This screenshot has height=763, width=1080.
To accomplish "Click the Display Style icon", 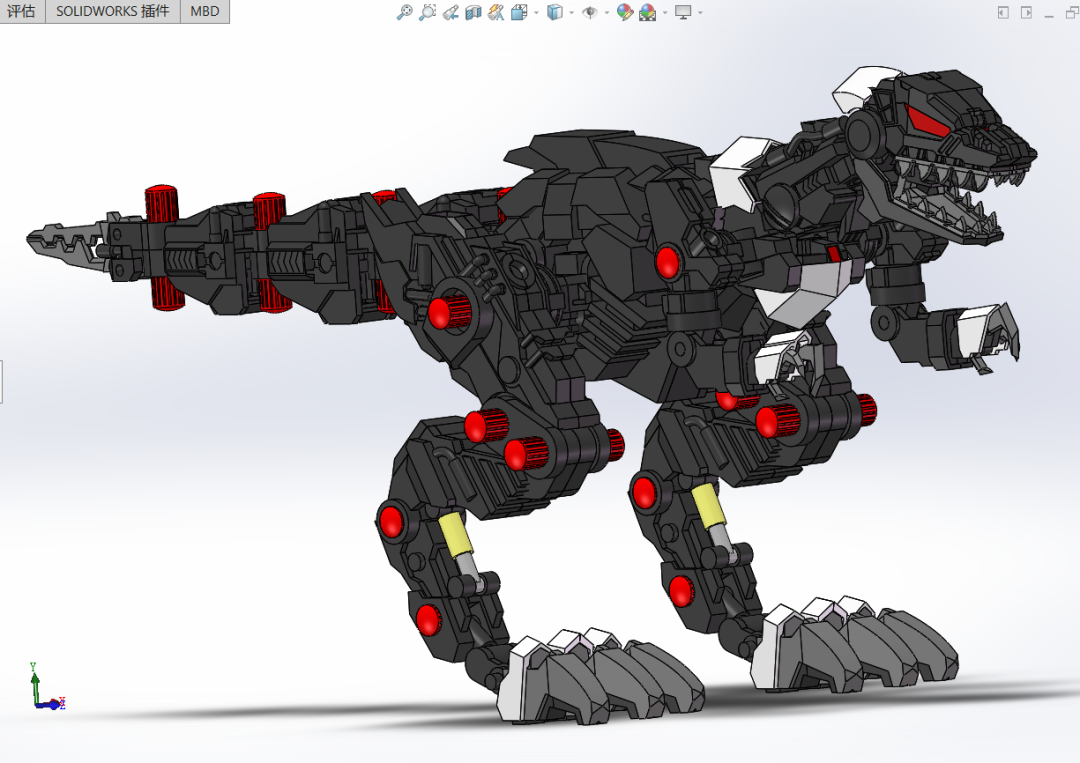I will 554,12.
